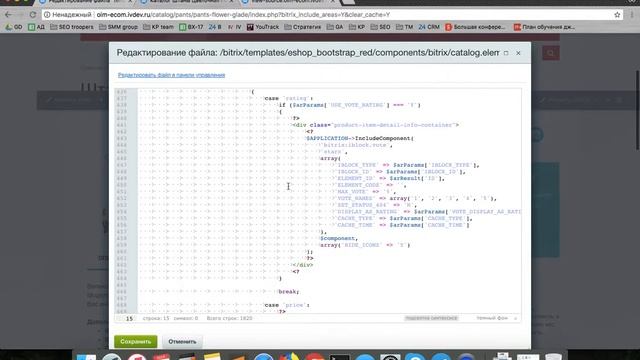Click the 'Всего строк: 1820' status text
The height and width of the screenshot is (360, 640).
(229, 318)
